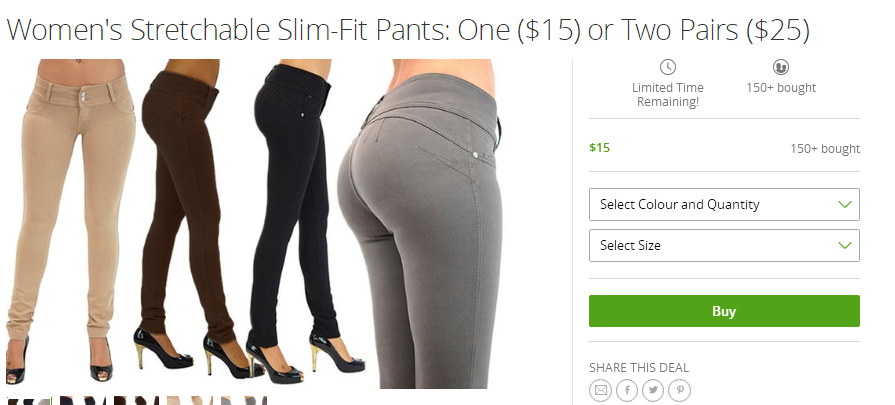This screenshot has height=405, width=895.
Task: Click the green chevron in Colour and Quantity box
Action: point(844,204)
